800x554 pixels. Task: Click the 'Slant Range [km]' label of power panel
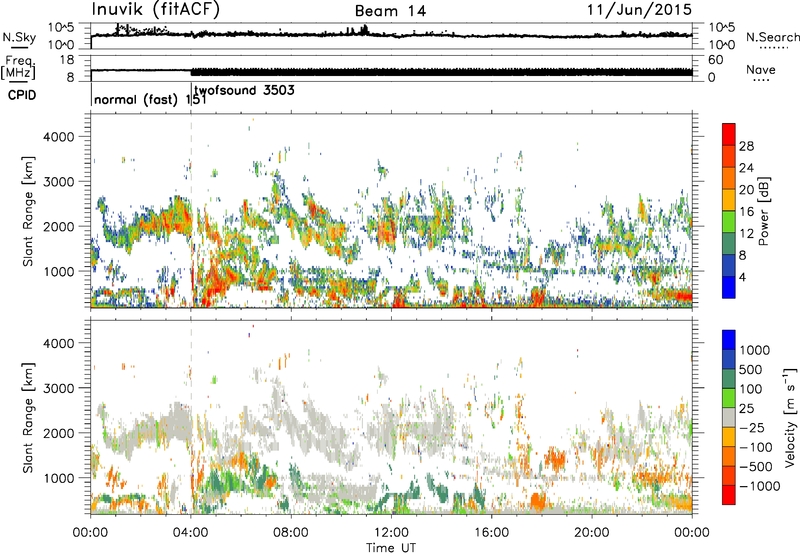[x=28, y=211]
